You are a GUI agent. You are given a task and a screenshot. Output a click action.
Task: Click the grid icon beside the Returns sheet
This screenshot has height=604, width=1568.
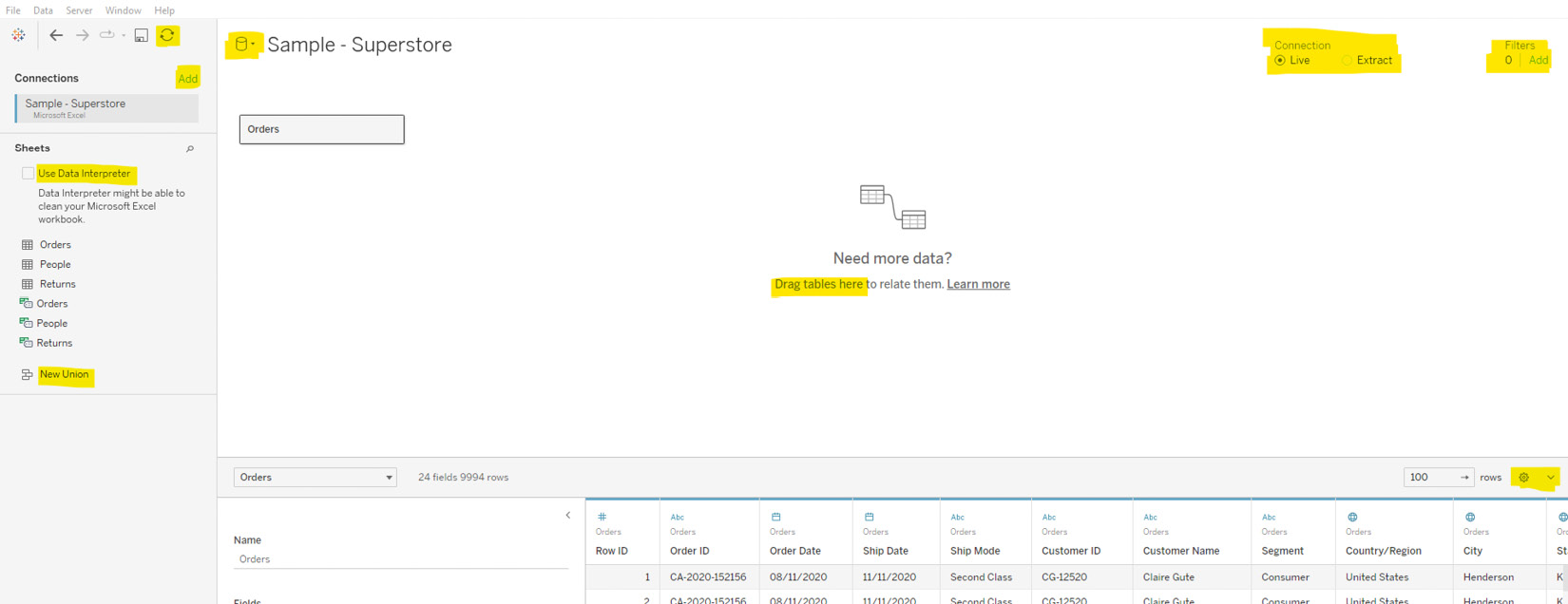tap(28, 284)
